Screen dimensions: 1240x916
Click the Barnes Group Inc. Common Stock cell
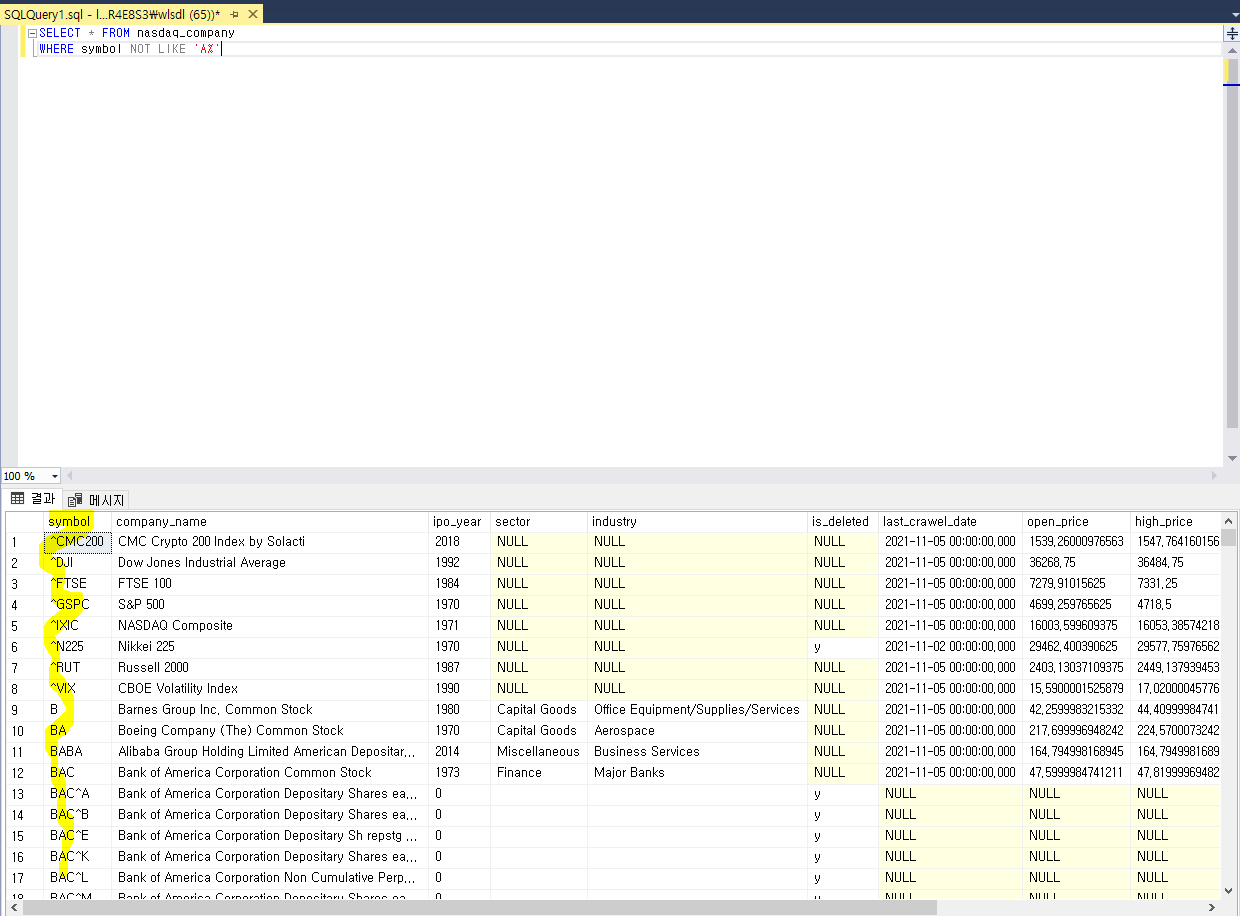270,710
